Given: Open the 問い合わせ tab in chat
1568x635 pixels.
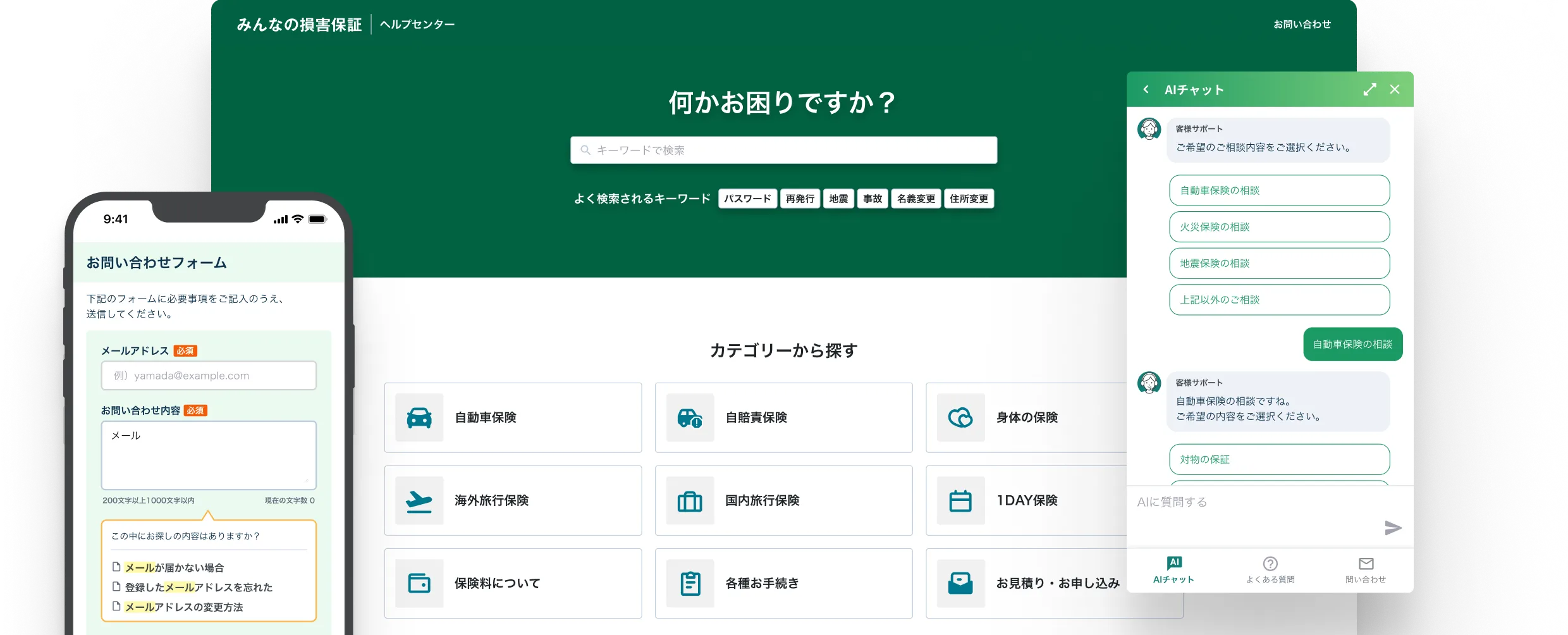Looking at the screenshot, I should coord(1366,570).
